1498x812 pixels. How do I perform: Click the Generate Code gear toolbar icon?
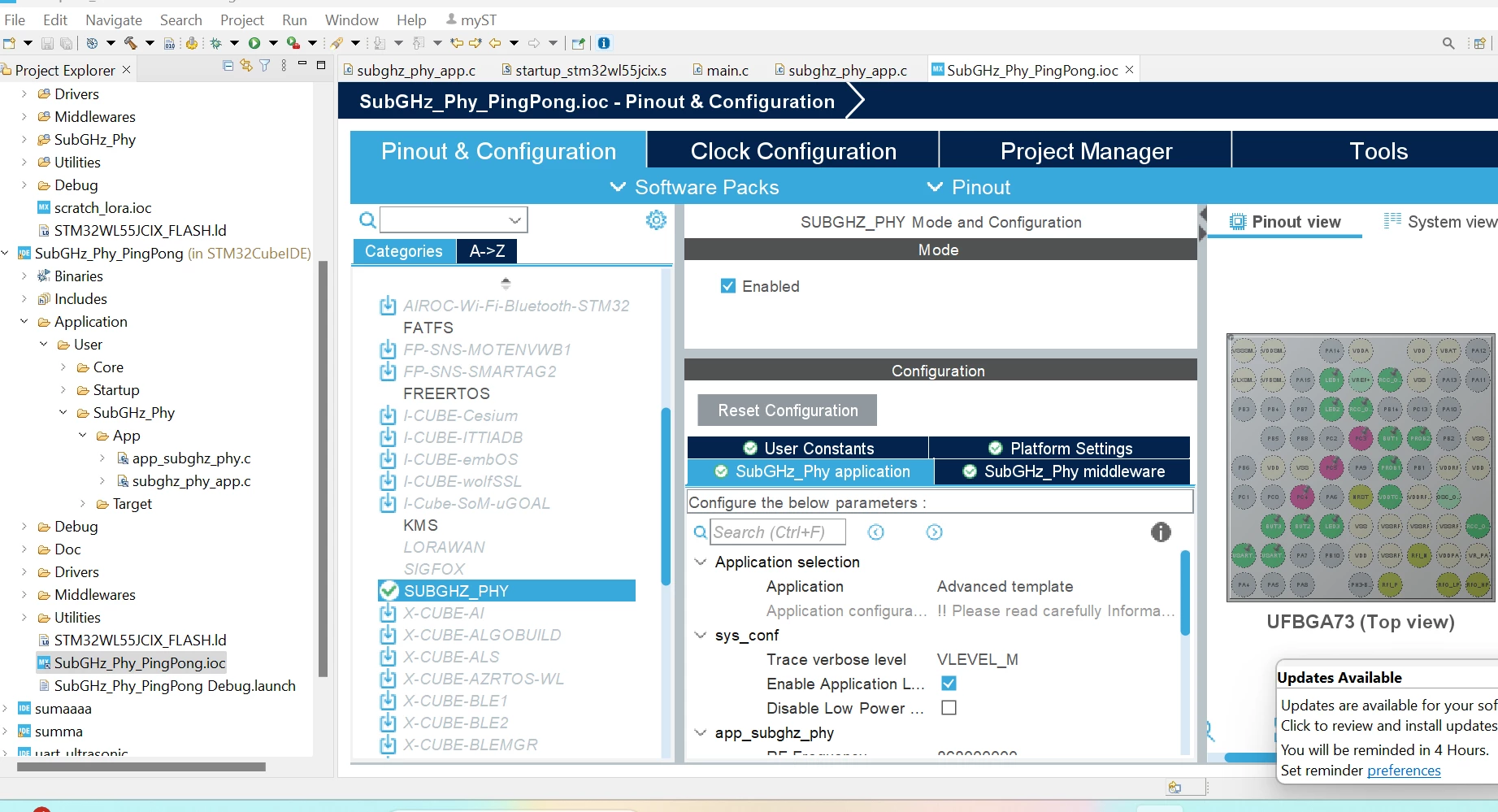pyautogui.click(x=192, y=43)
